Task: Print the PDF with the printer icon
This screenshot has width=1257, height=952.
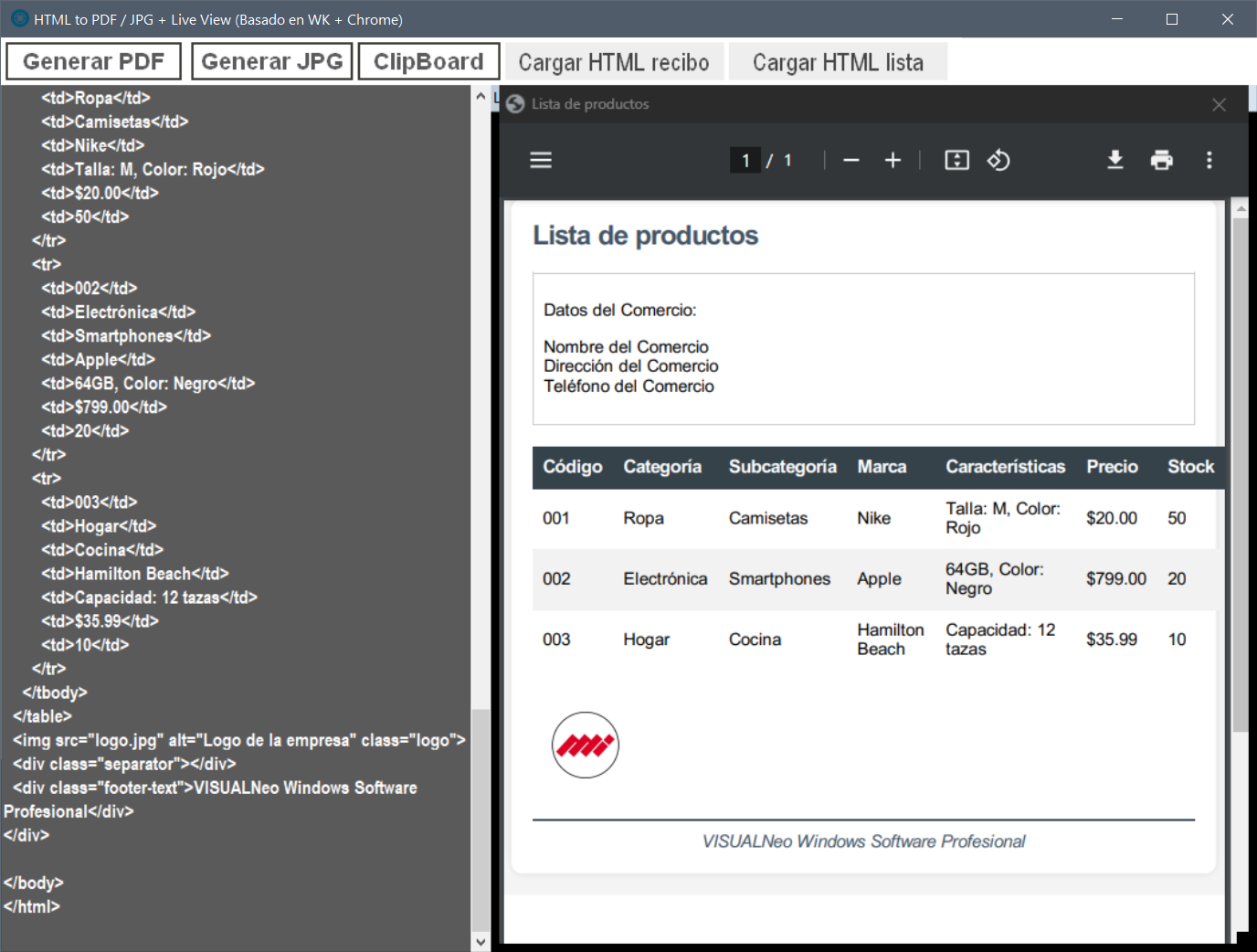Action: (1162, 161)
